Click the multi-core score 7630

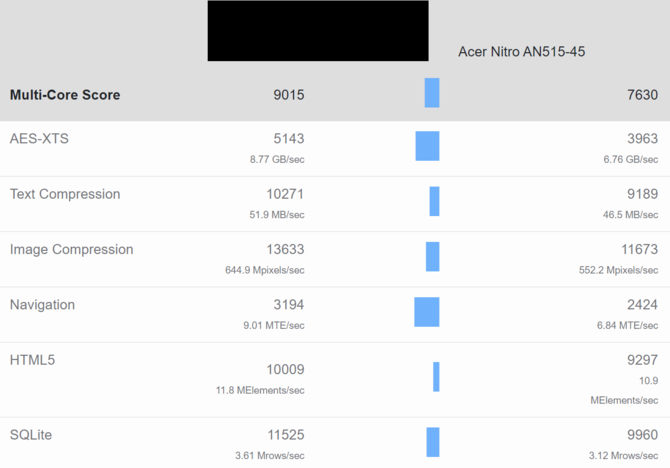642,95
